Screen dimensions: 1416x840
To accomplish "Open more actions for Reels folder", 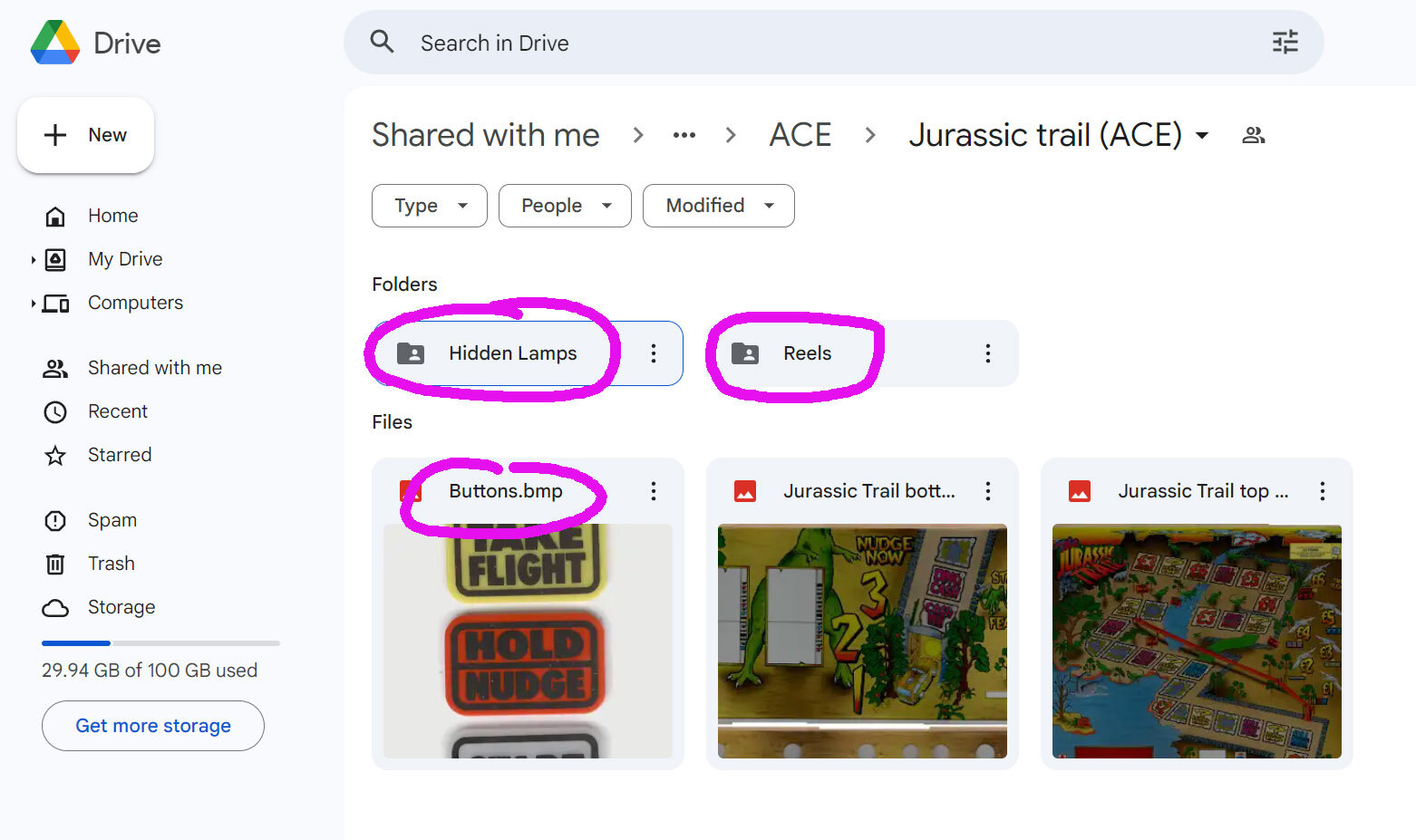I will point(987,353).
